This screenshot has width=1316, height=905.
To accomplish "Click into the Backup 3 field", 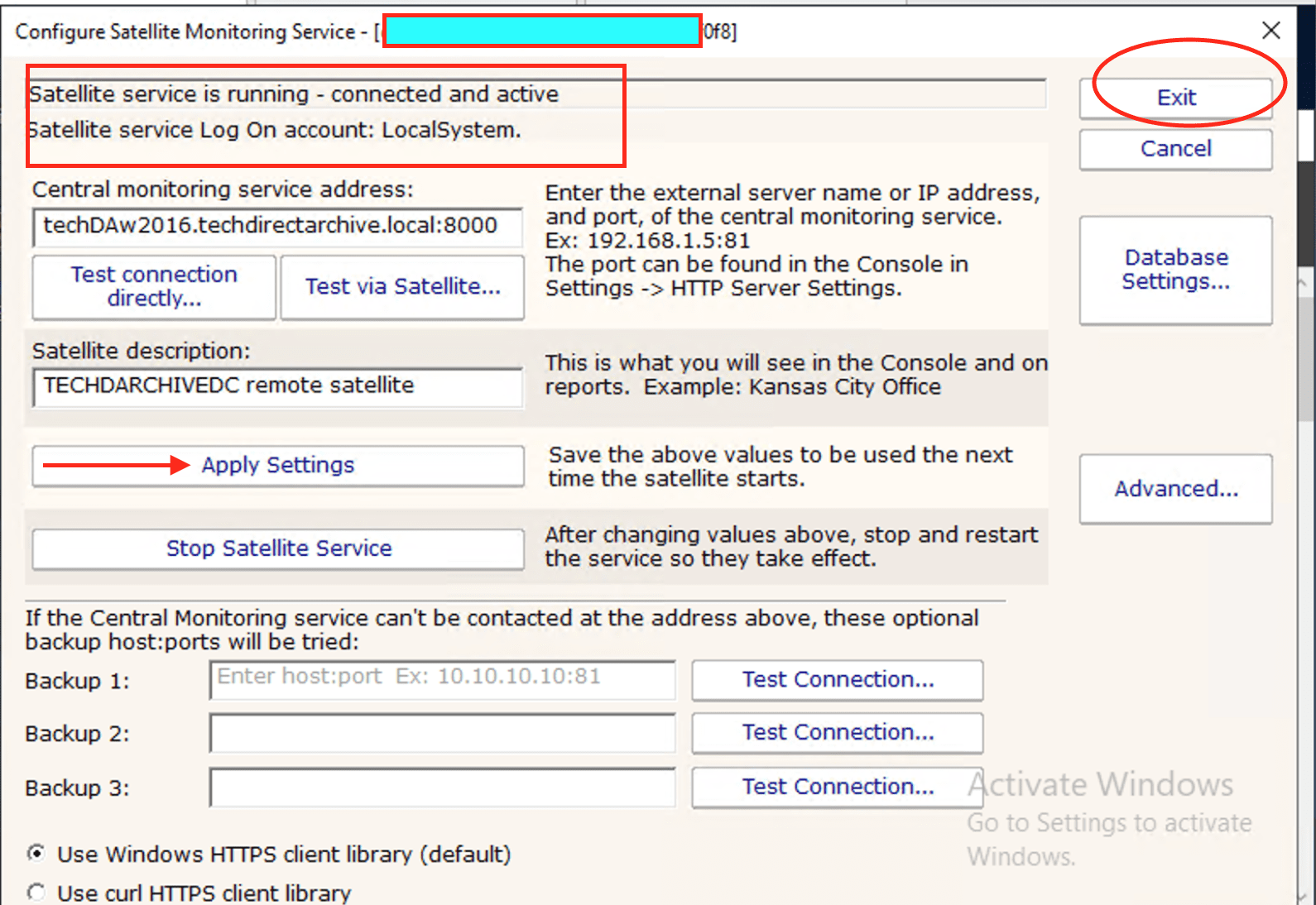I will (442, 788).
